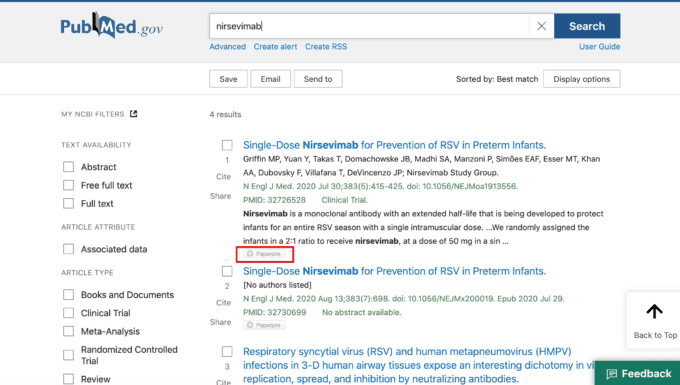
Task: Open the Send to menu
Action: pyautogui.click(x=318, y=79)
